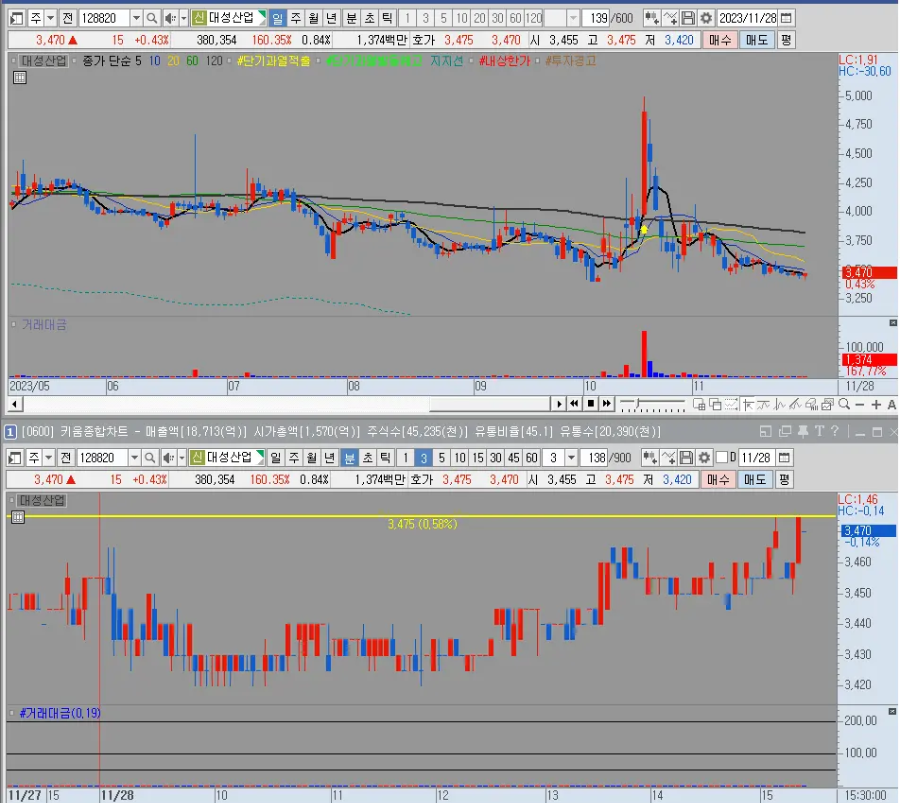Click the crosshair tool icon below top chart
Image resolution: width=900 pixels, height=803 pixels.
[747, 405]
